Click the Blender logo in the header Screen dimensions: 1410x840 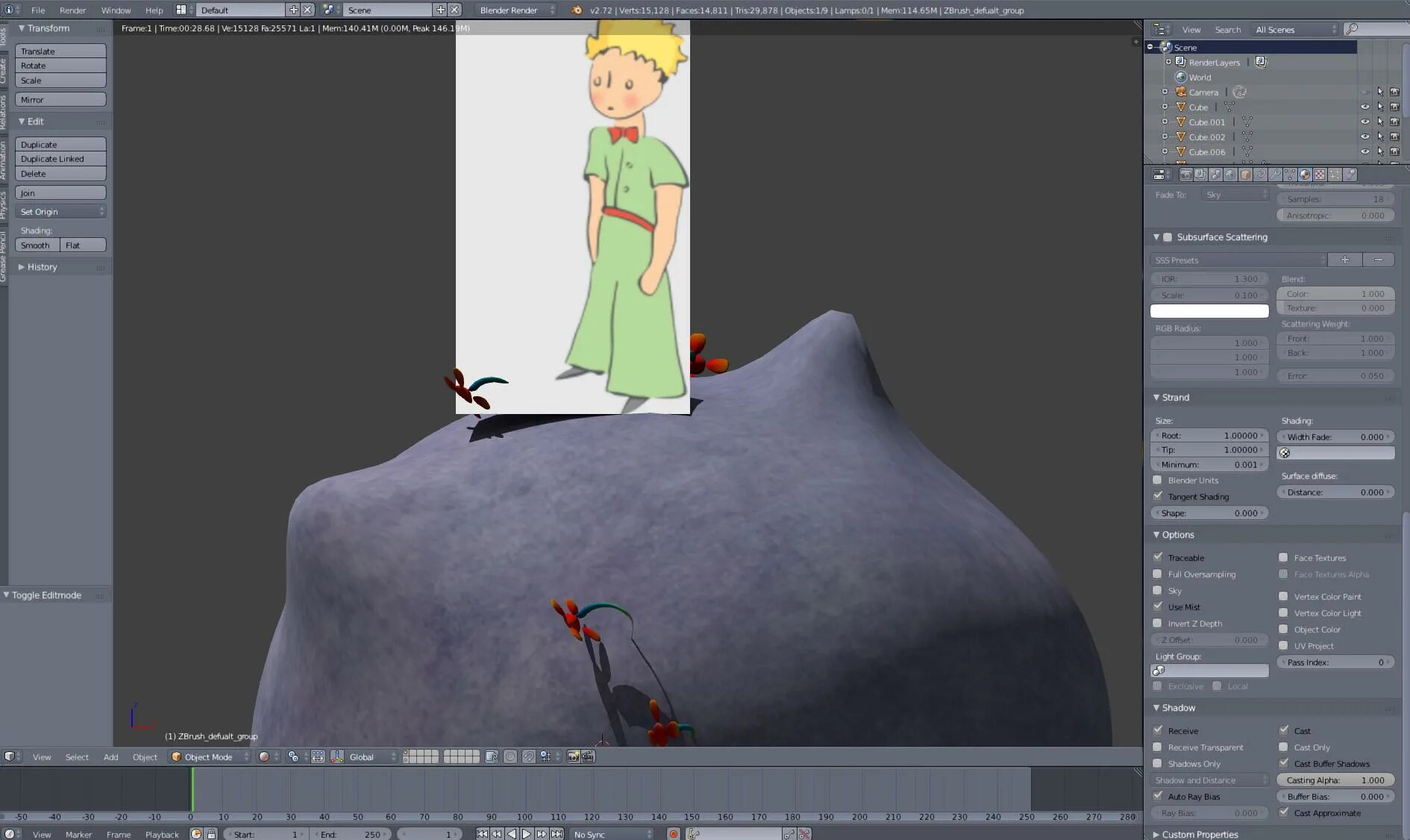(577, 10)
